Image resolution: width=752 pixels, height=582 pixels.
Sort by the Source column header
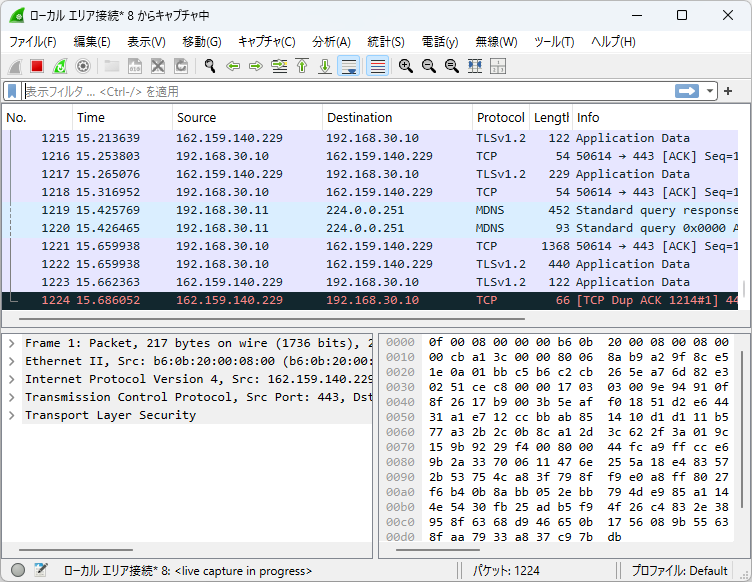(x=247, y=117)
